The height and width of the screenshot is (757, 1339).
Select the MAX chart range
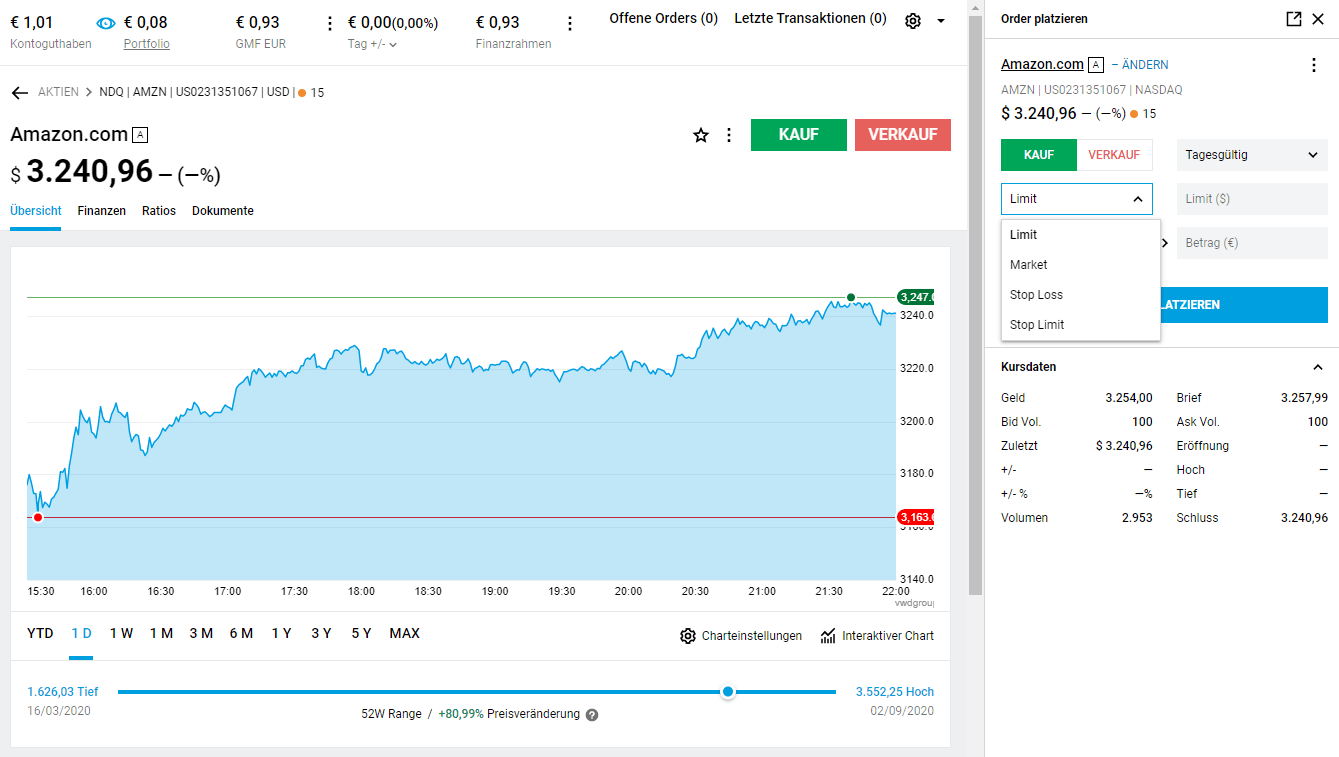[405, 633]
